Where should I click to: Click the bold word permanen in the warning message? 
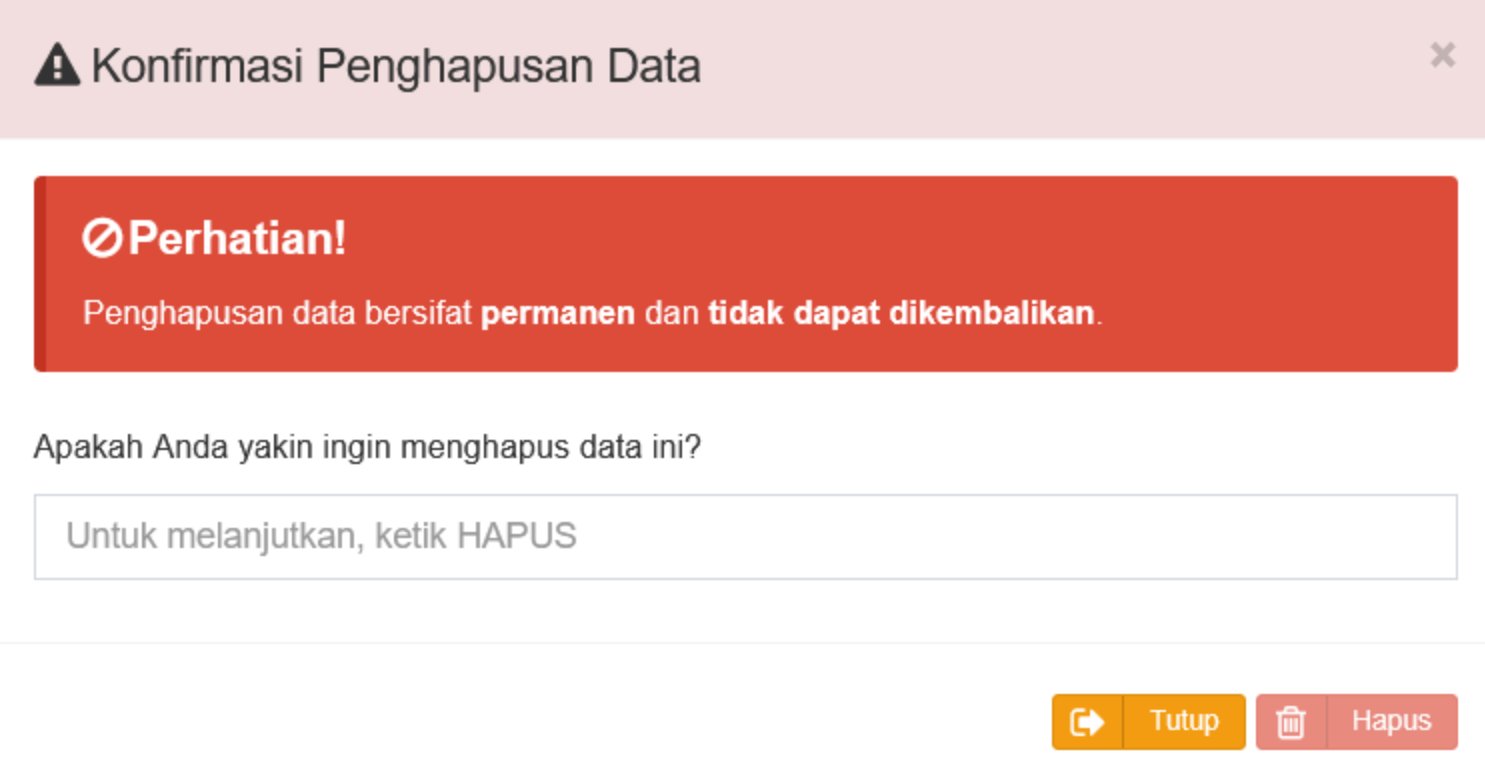(556, 313)
